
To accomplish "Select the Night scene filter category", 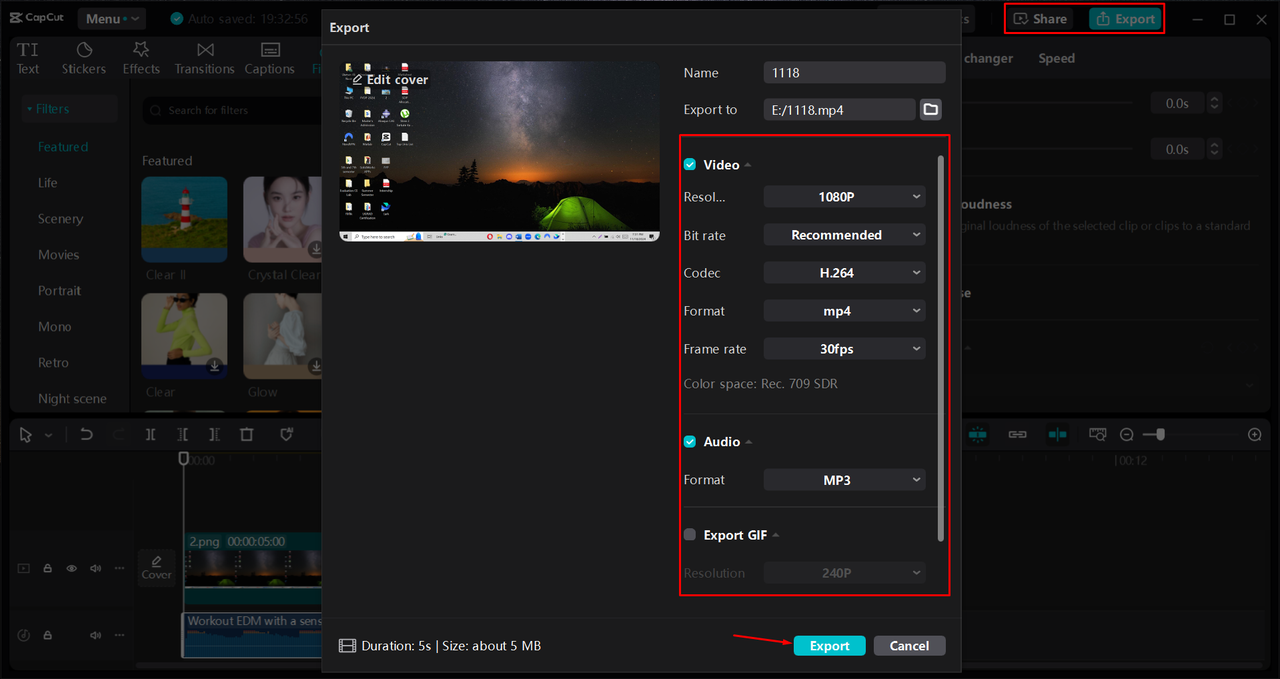I will [72, 399].
